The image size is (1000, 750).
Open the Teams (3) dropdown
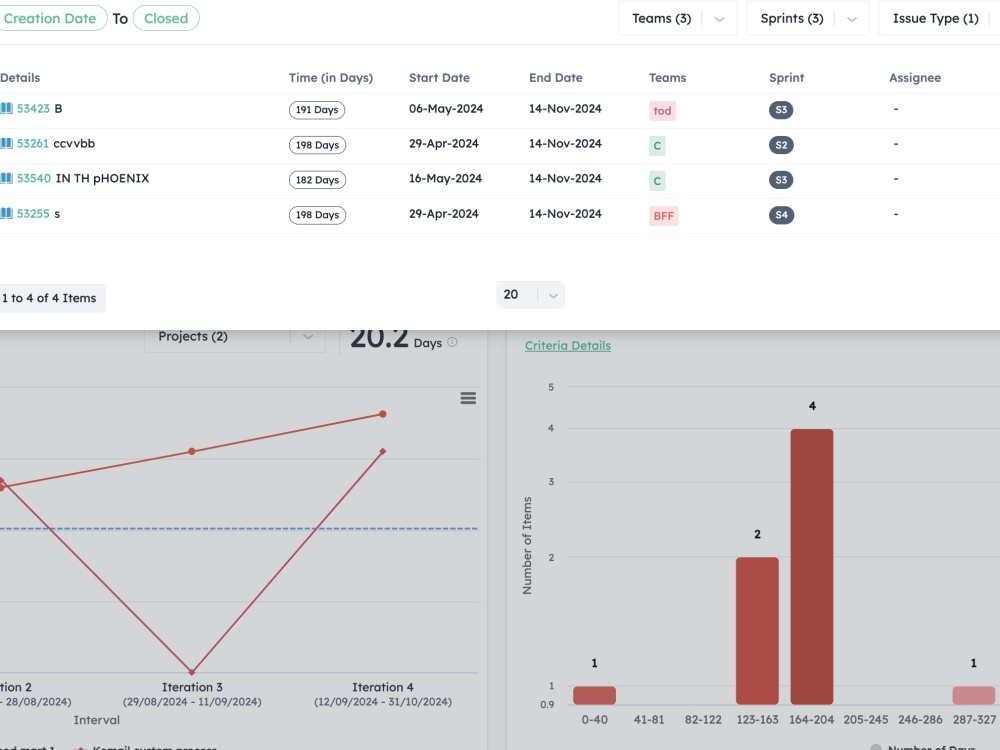pyautogui.click(x=677, y=18)
